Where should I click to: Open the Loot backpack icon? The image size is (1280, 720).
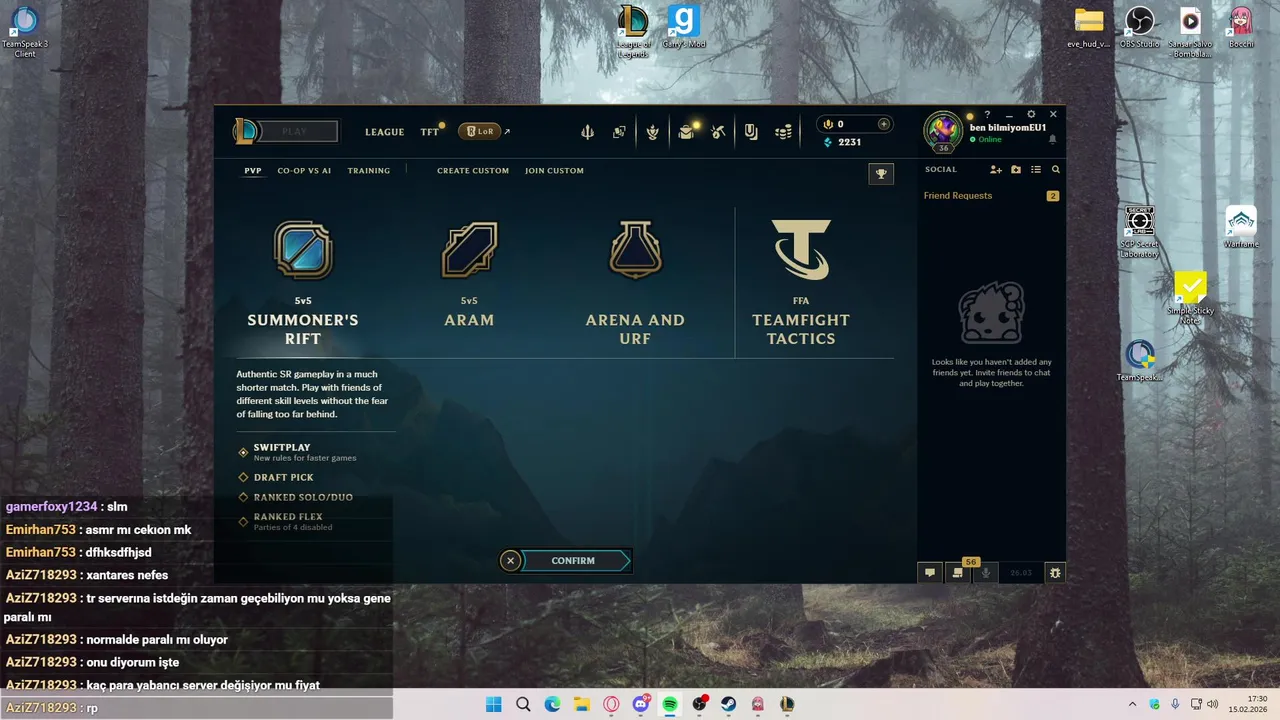[686, 132]
